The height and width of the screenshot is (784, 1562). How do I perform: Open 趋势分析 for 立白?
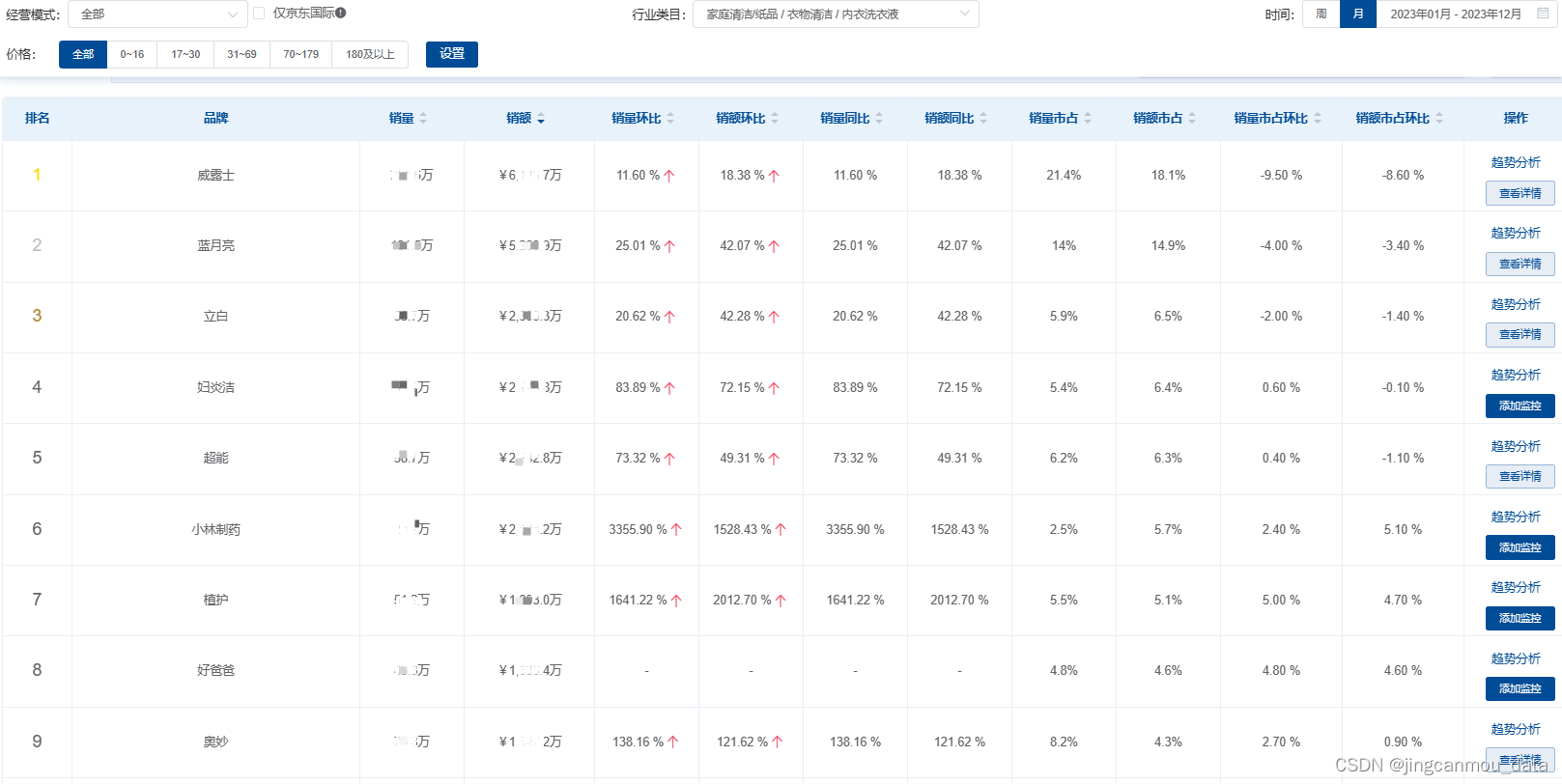[1516, 304]
